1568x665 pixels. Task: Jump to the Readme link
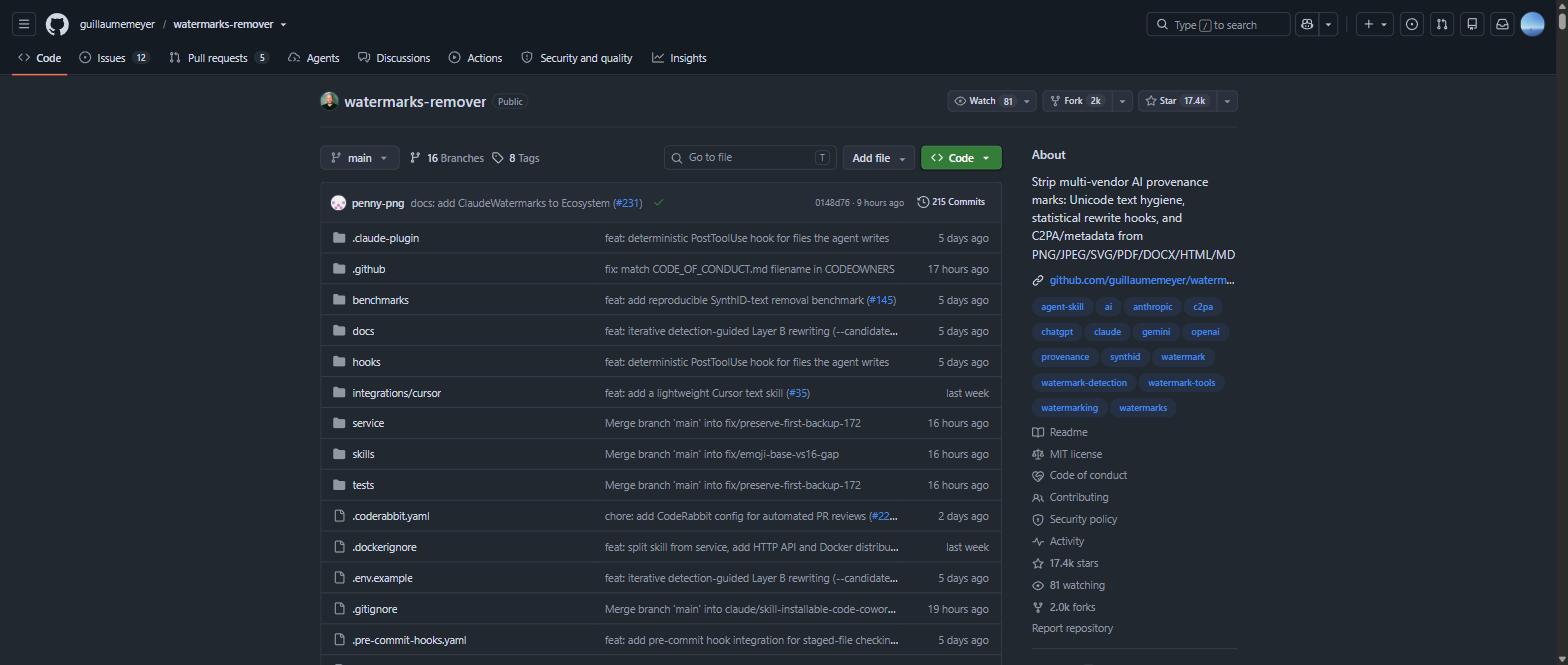click(x=1060, y=432)
